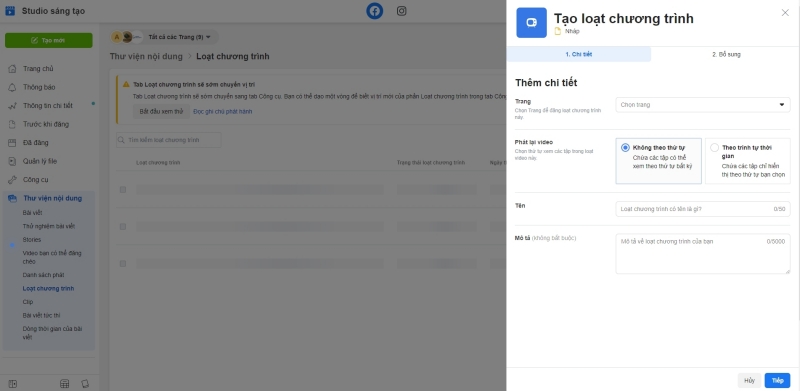This screenshot has width=800, height=391.
Task: Click the yellow warning triangle icon
Action: (x=126, y=84)
